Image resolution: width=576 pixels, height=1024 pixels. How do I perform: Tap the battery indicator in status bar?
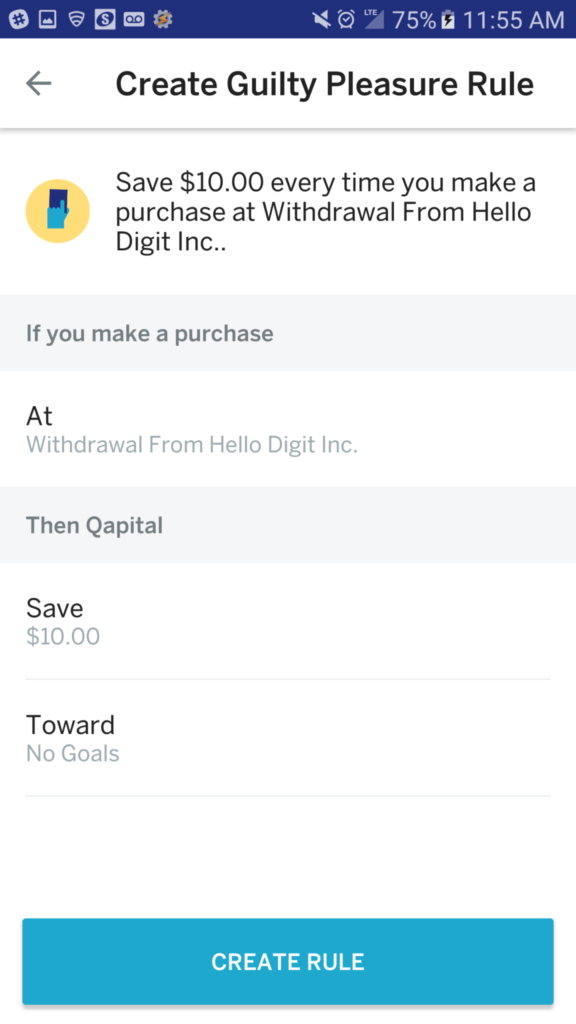(x=448, y=20)
